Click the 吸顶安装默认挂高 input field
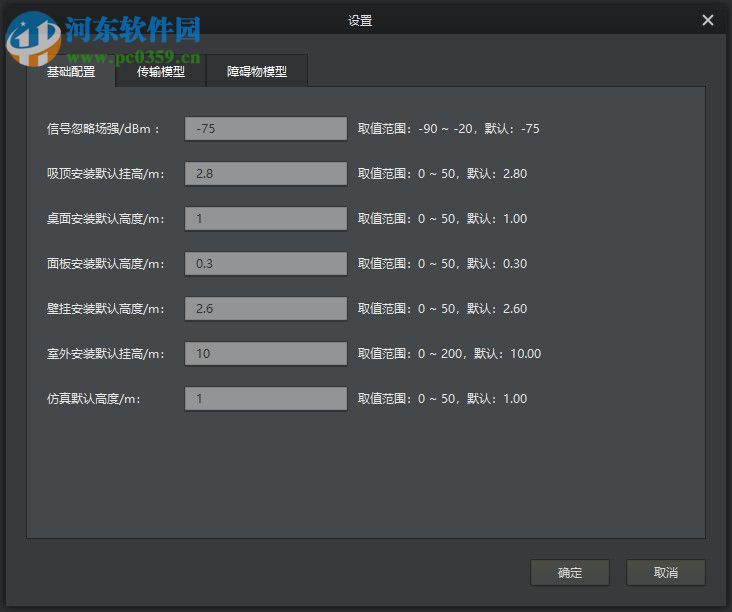The image size is (732, 612). coord(266,174)
